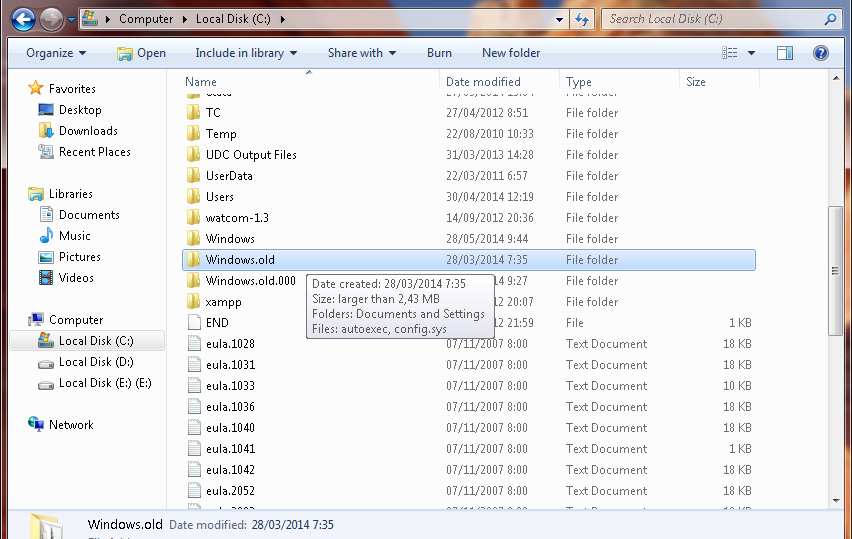Select the UserData folder icon
852x539 pixels.
pos(193,176)
